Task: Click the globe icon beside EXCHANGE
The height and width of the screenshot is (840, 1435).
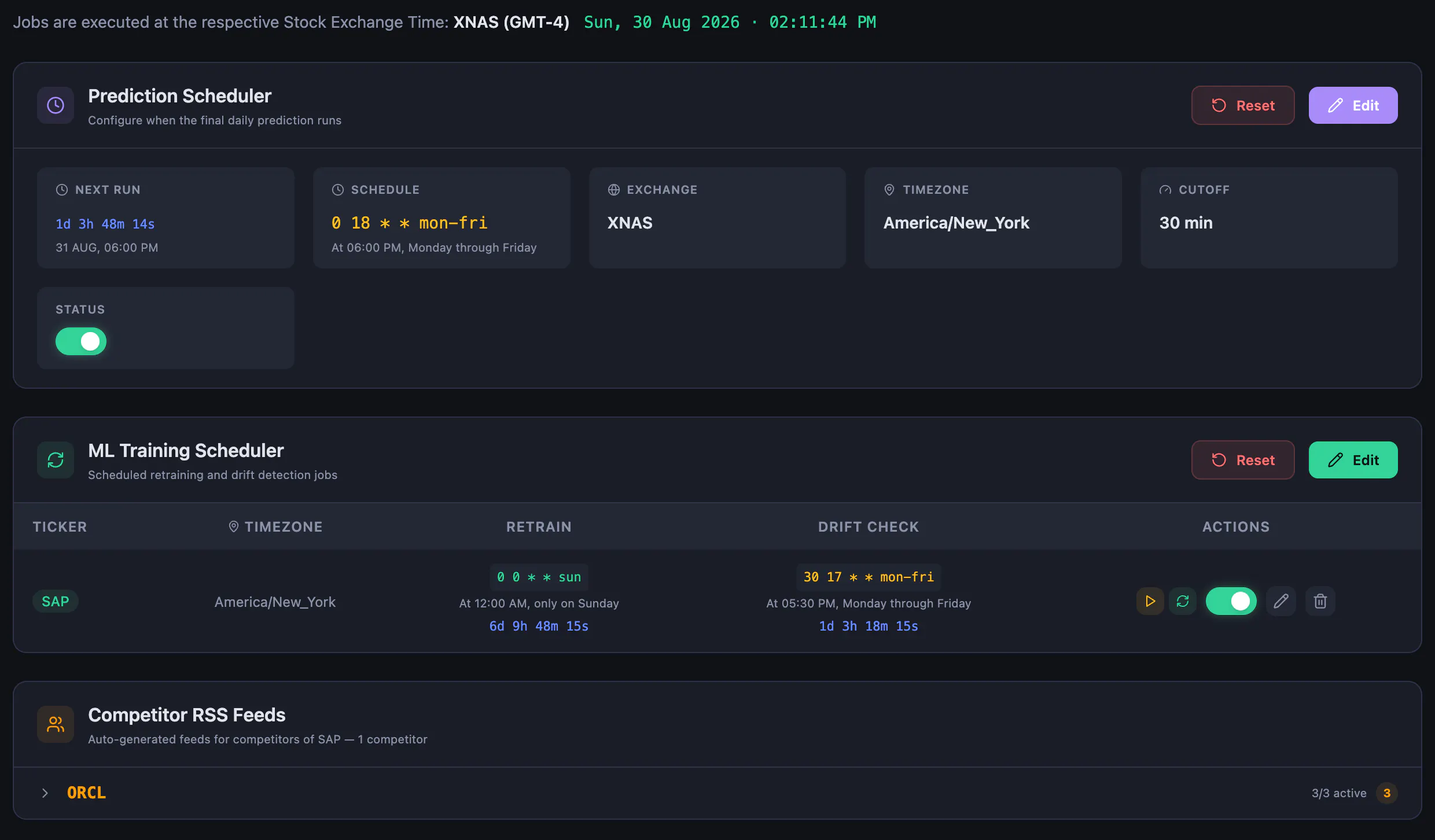Action: click(x=614, y=190)
